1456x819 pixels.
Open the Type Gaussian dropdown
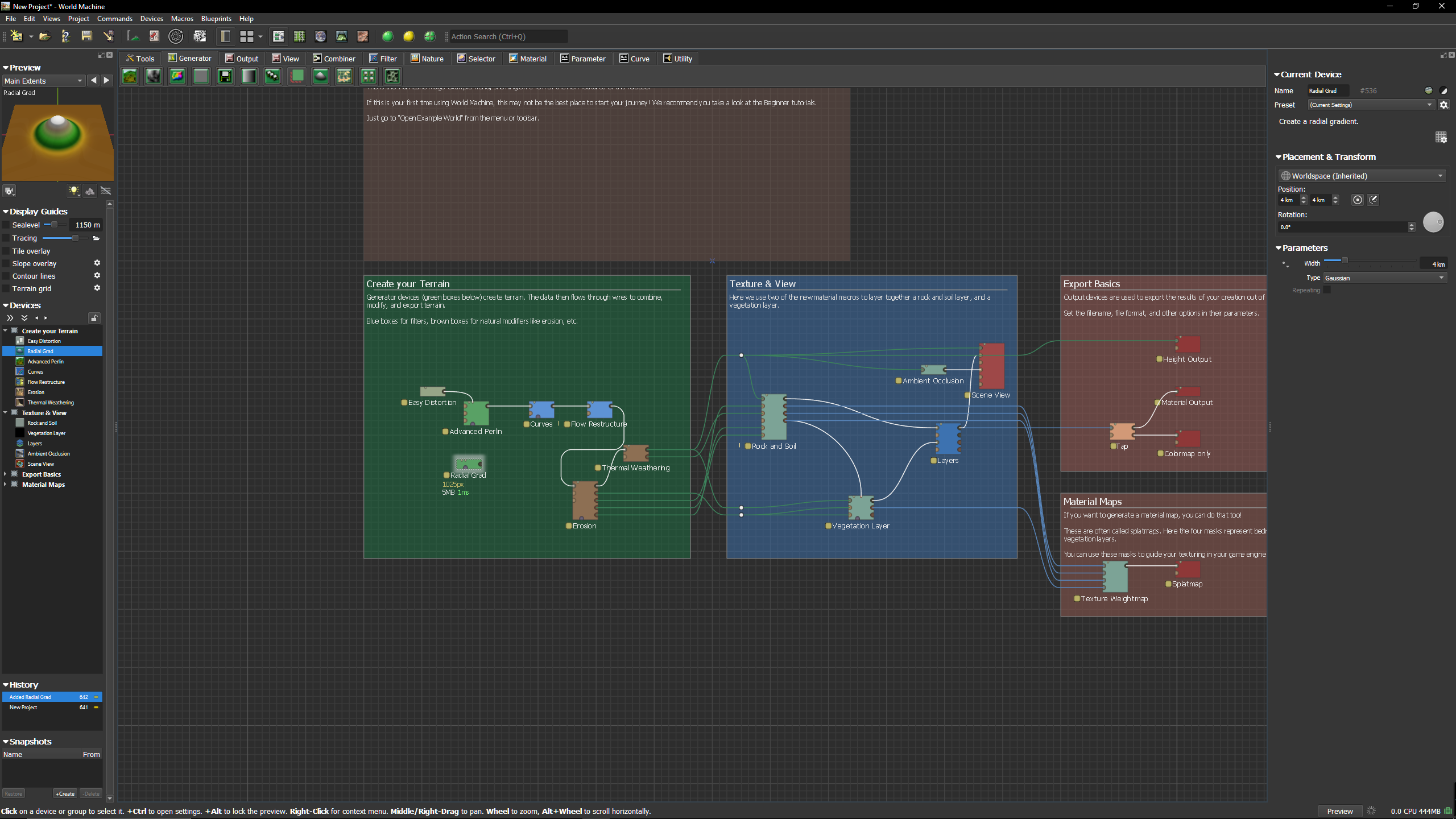click(x=1384, y=278)
